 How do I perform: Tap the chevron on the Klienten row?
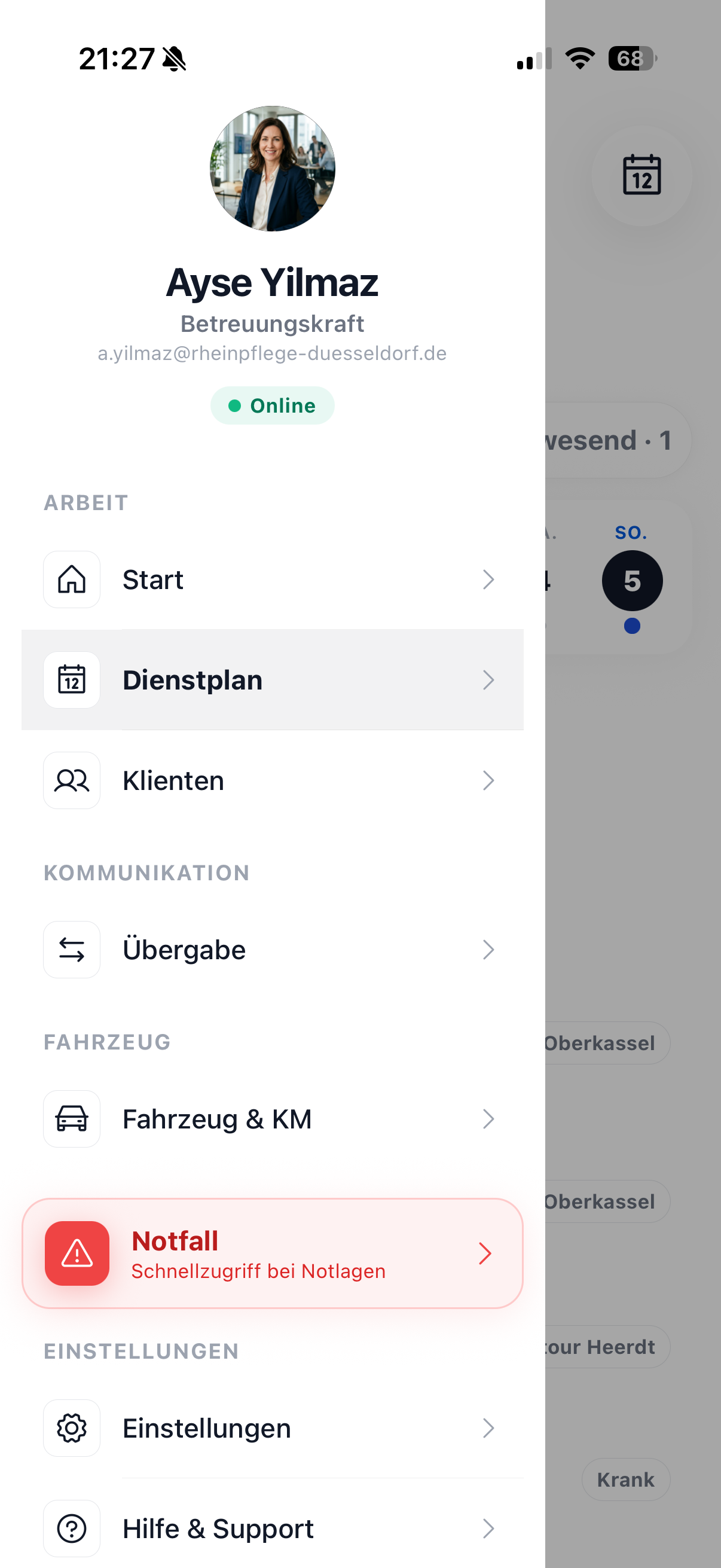pos(488,780)
